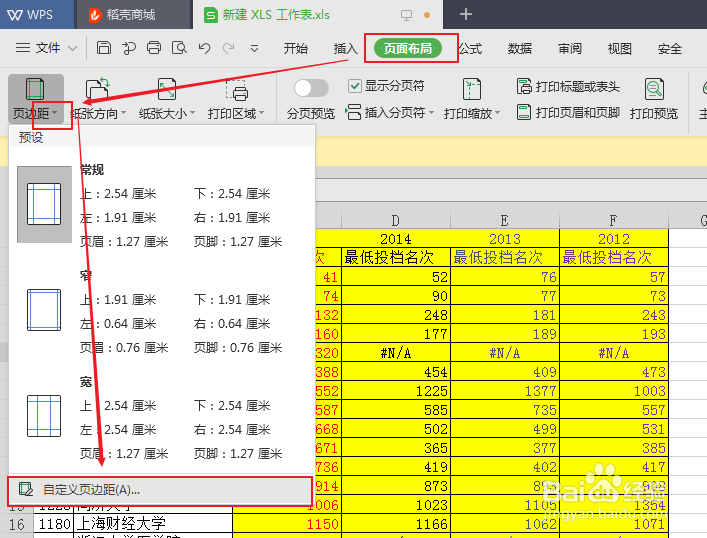Open the 插入分页符 dropdown arrow
707x538 pixels.
431,112
